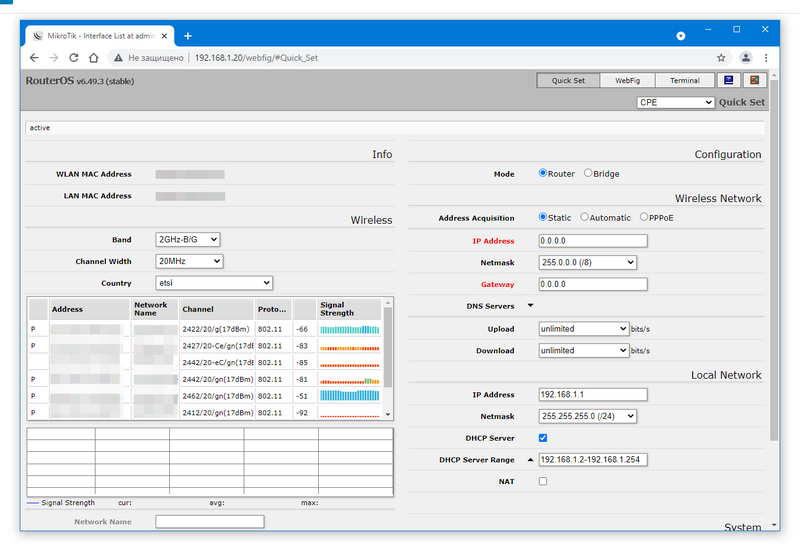Open the Download limit dropdown
The width and height of the screenshot is (800, 551).
[x=584, y=350]
